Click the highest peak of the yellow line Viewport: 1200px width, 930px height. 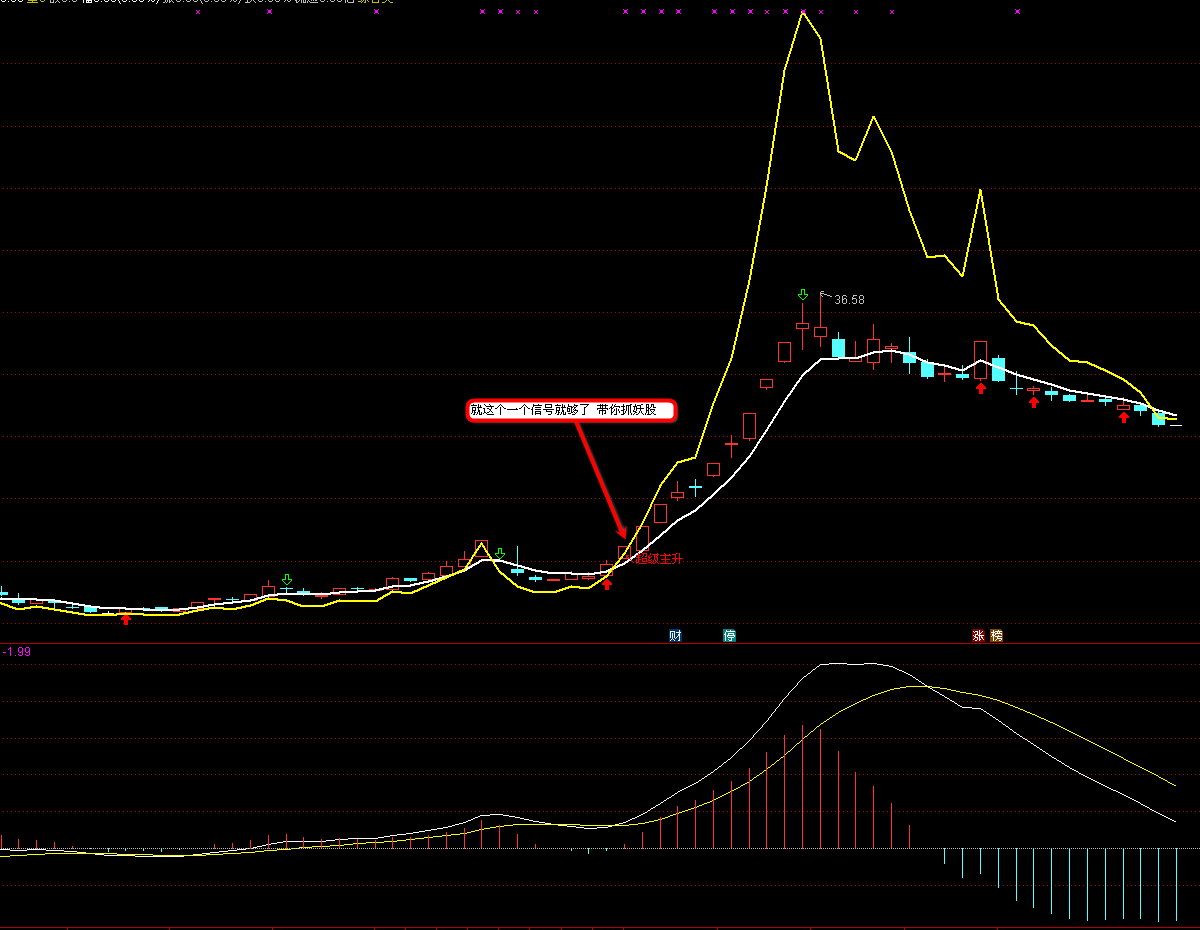pyautogui.click(x=802, y=12)
